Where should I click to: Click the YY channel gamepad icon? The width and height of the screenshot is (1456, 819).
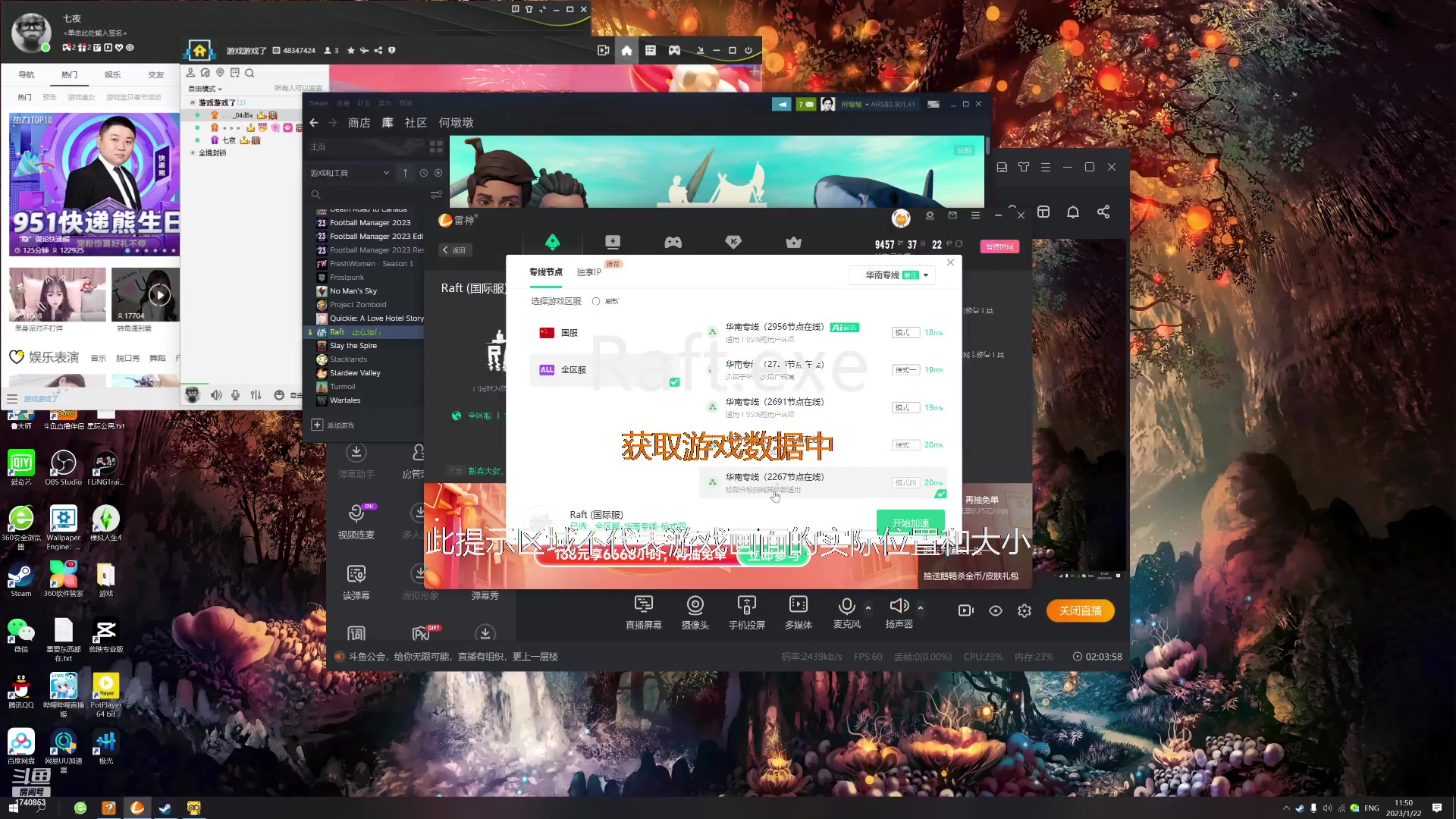(674, 50)
